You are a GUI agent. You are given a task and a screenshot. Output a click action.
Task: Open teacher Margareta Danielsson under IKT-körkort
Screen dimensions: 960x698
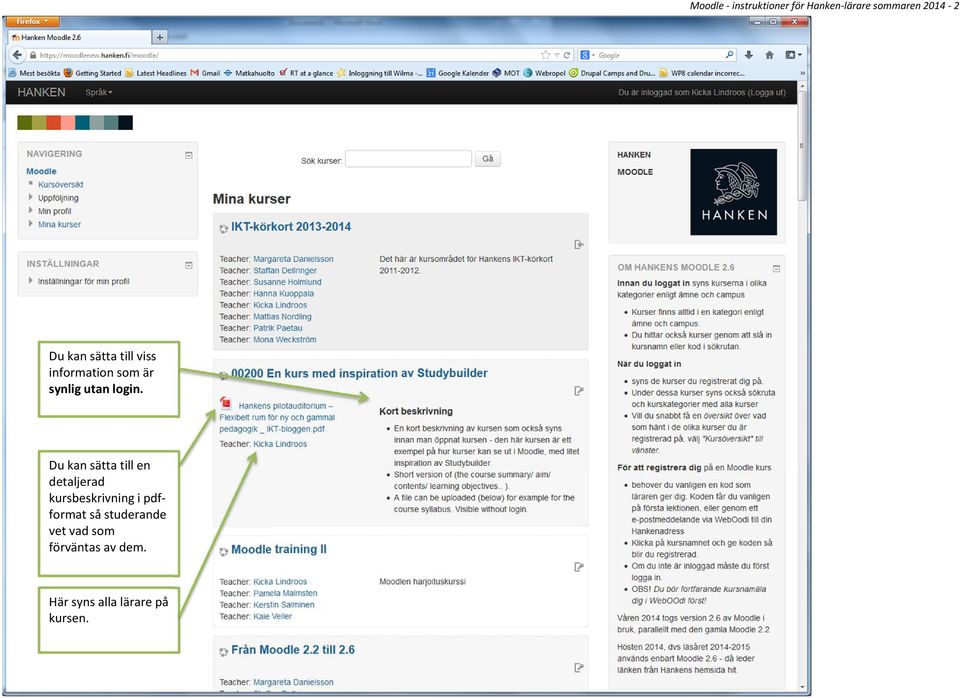click(293, 259)
